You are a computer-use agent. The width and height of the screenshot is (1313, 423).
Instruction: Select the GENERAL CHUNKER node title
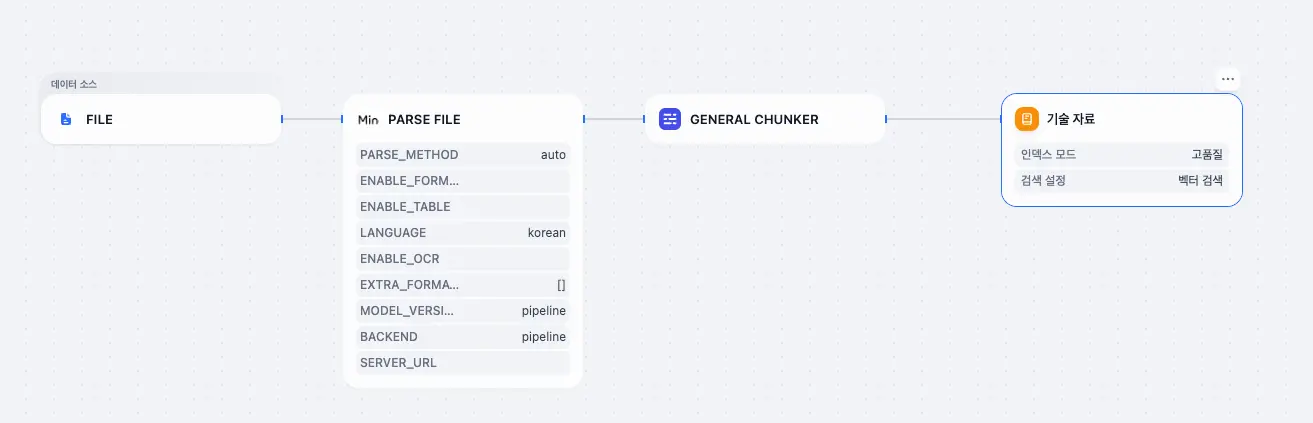click(x=754, y=119)
